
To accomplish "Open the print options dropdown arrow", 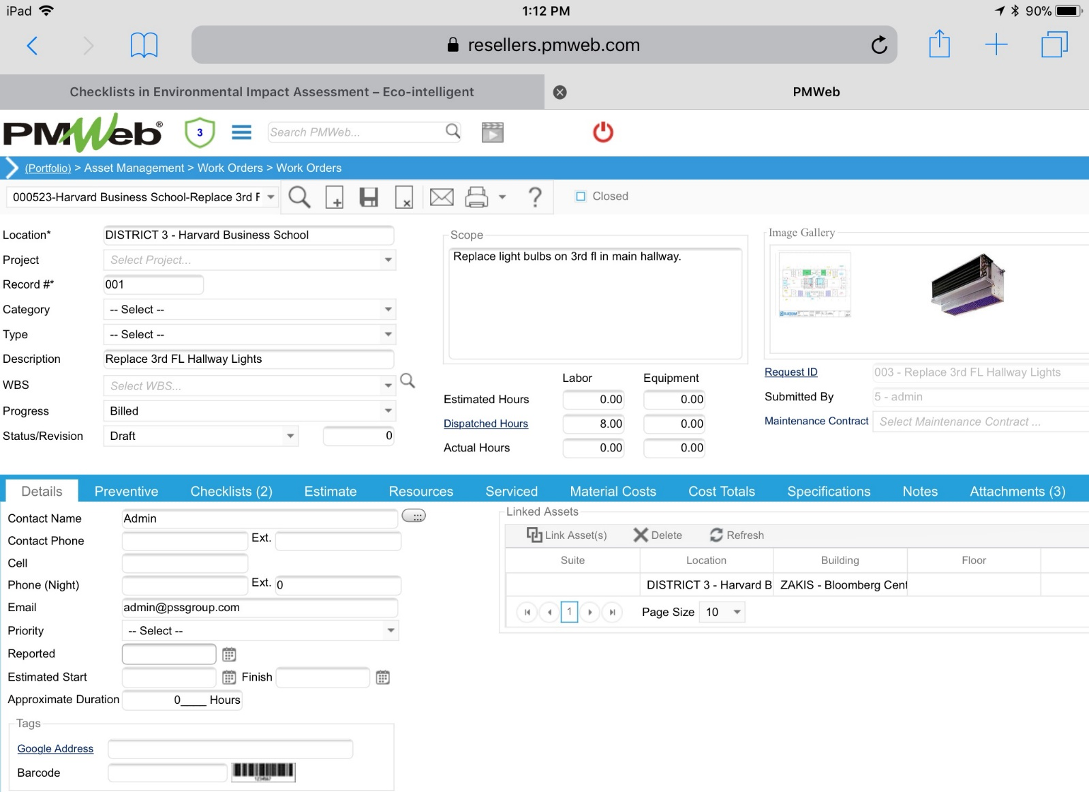I will (x=502, y=197).
